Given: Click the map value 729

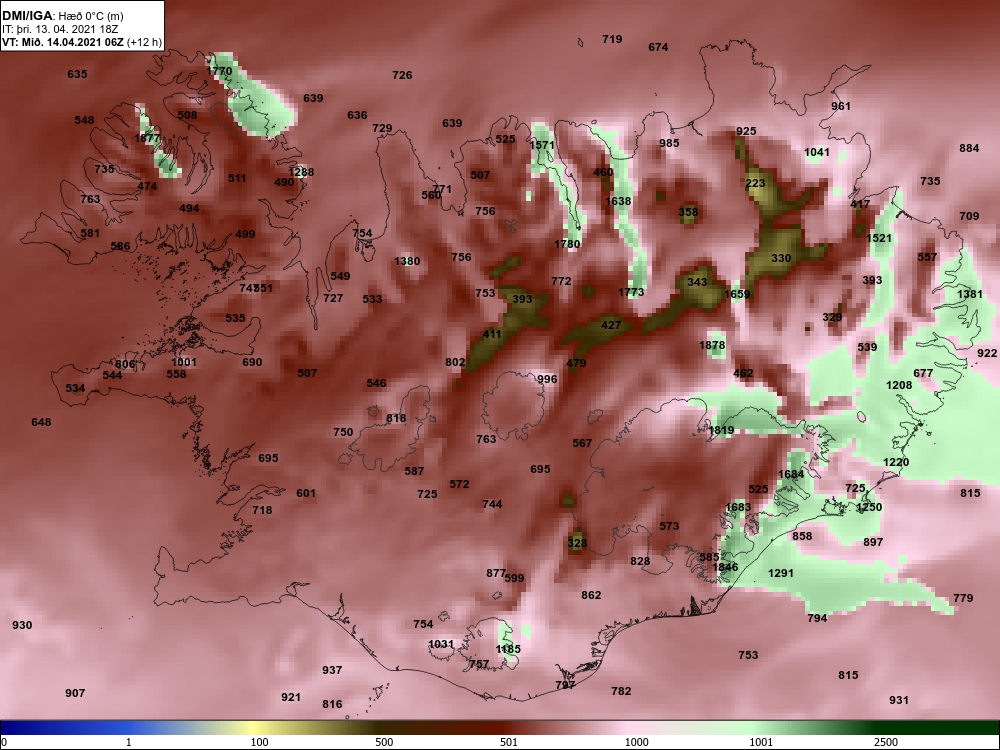Looking at the screenshot, I should tap(382, 128).
